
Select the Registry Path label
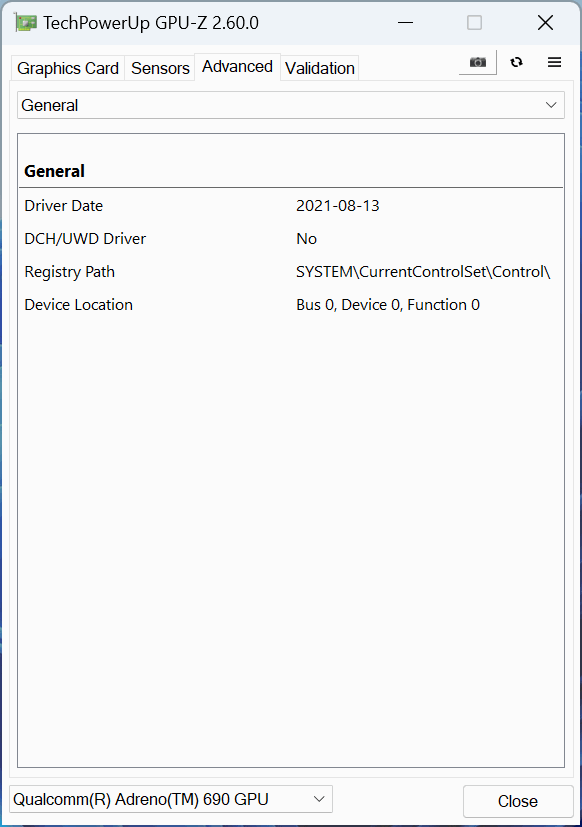(70, 272)
